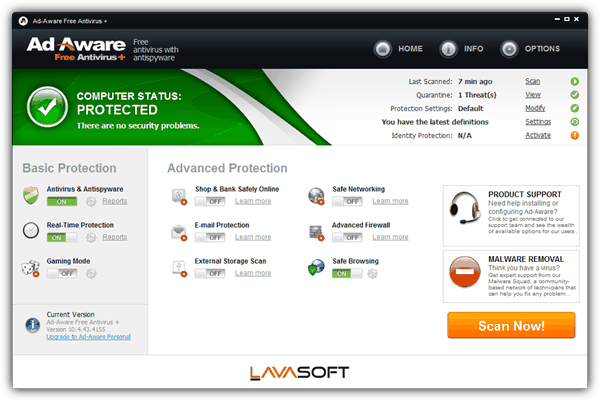Screen dimensions: 600x400
Task: Open Gaming Mode gear settings
Action: (91, 273)
